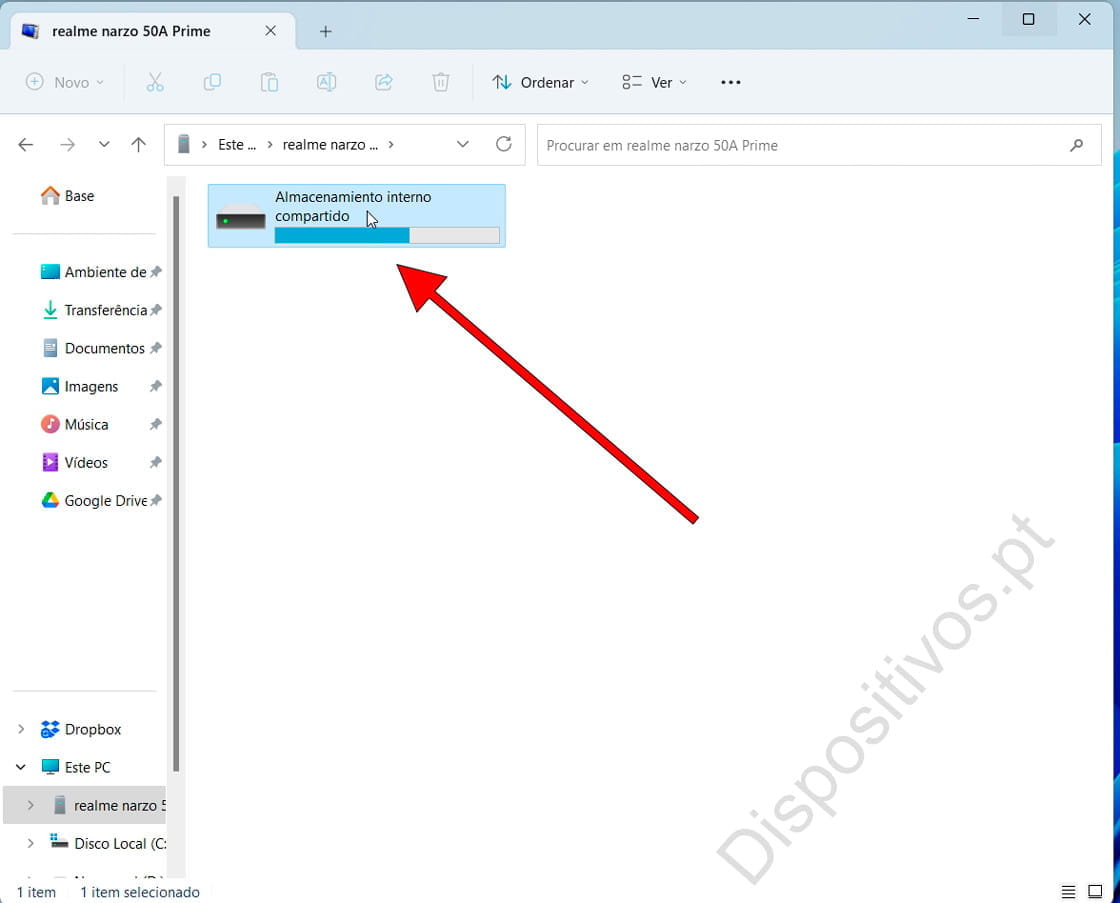Viewport: 1120px width, 903px height.
Task: Open Documentos in sidebar
Action: pyautogui.click(x=94, y=349)
